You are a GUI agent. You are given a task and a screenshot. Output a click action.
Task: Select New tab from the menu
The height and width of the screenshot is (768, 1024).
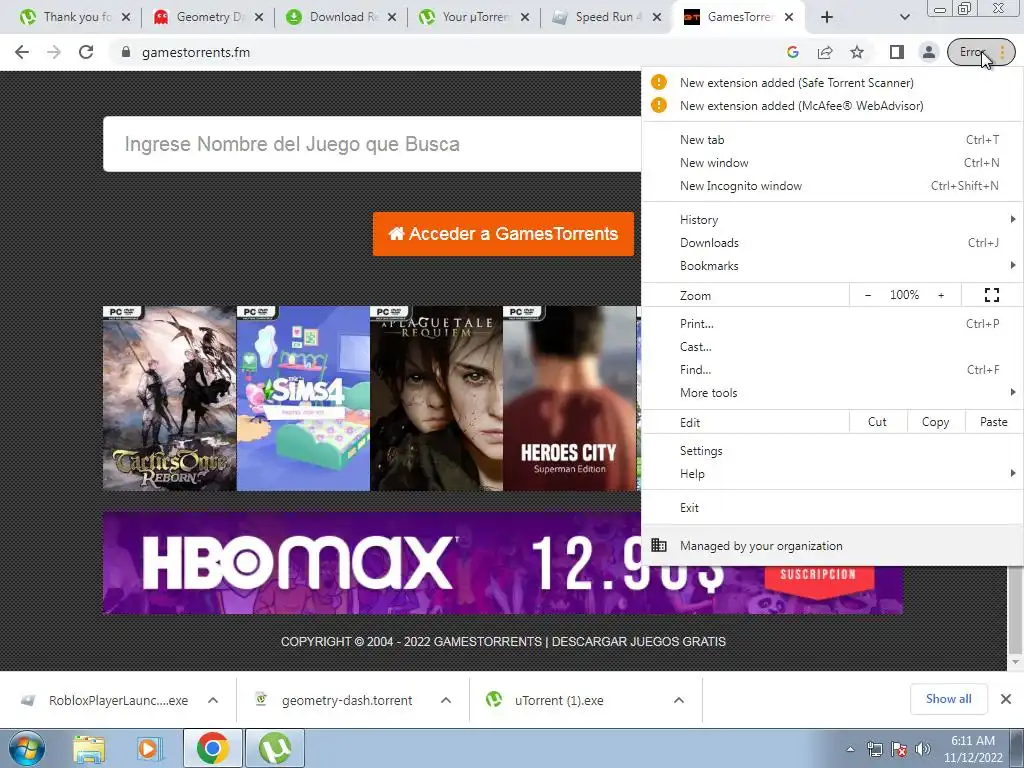832,140
